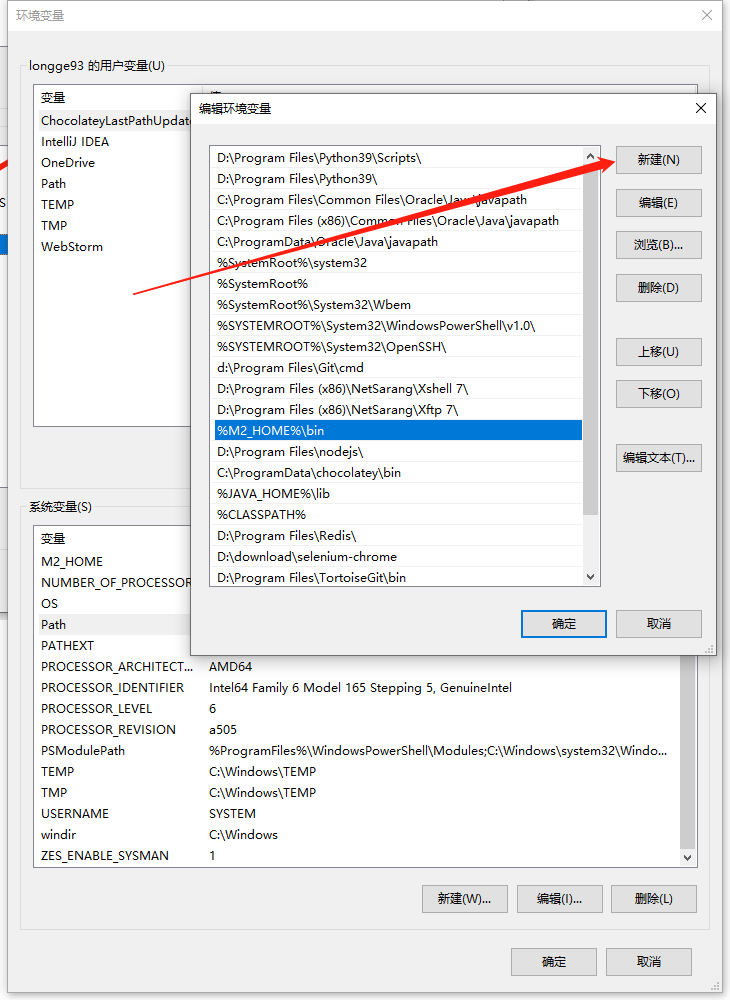Click the path list scroll-up arrow

(x=590, y=156)
